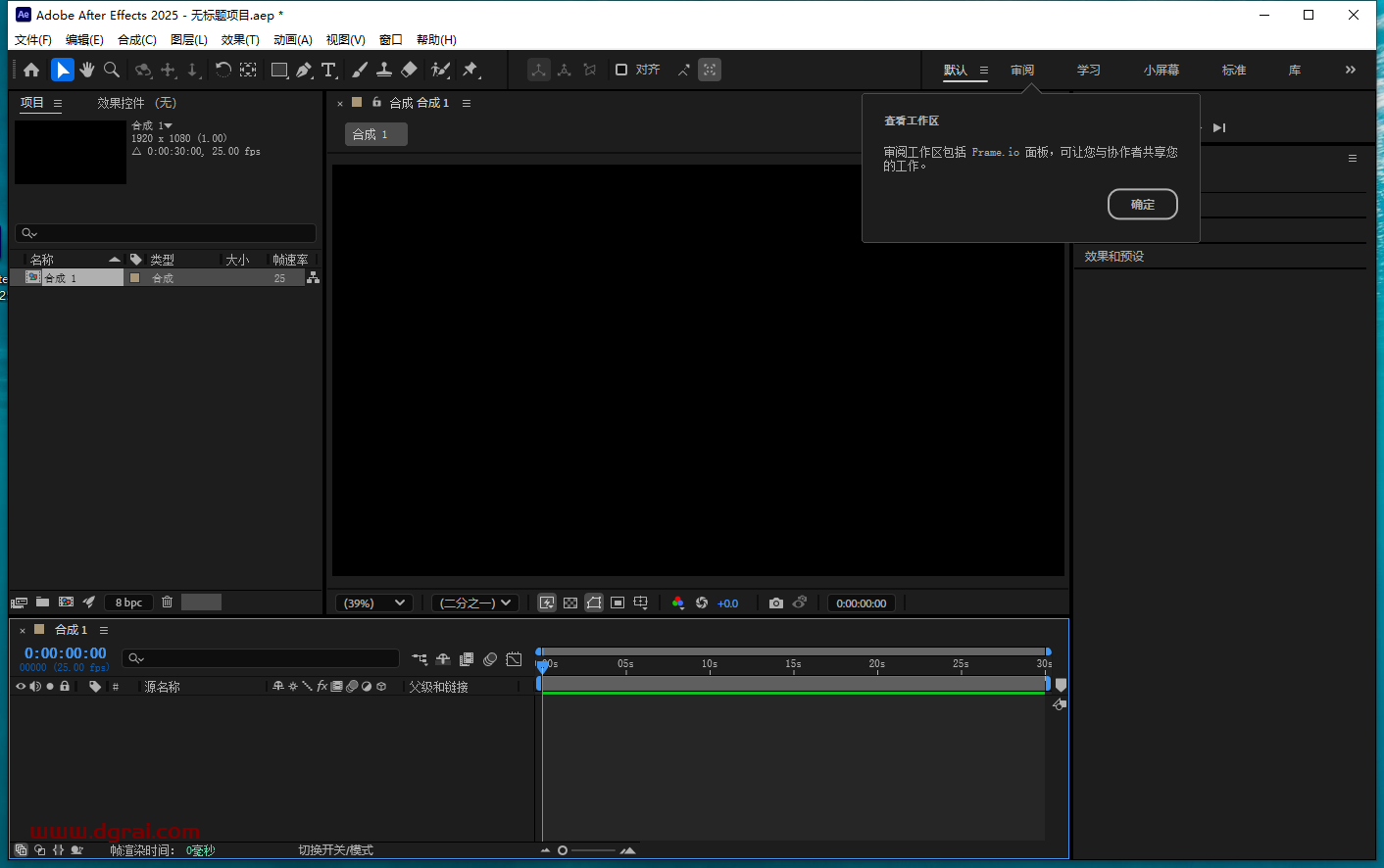
Task: Open the 合成 1 breadcrumb in viewer
Action: 375,134
